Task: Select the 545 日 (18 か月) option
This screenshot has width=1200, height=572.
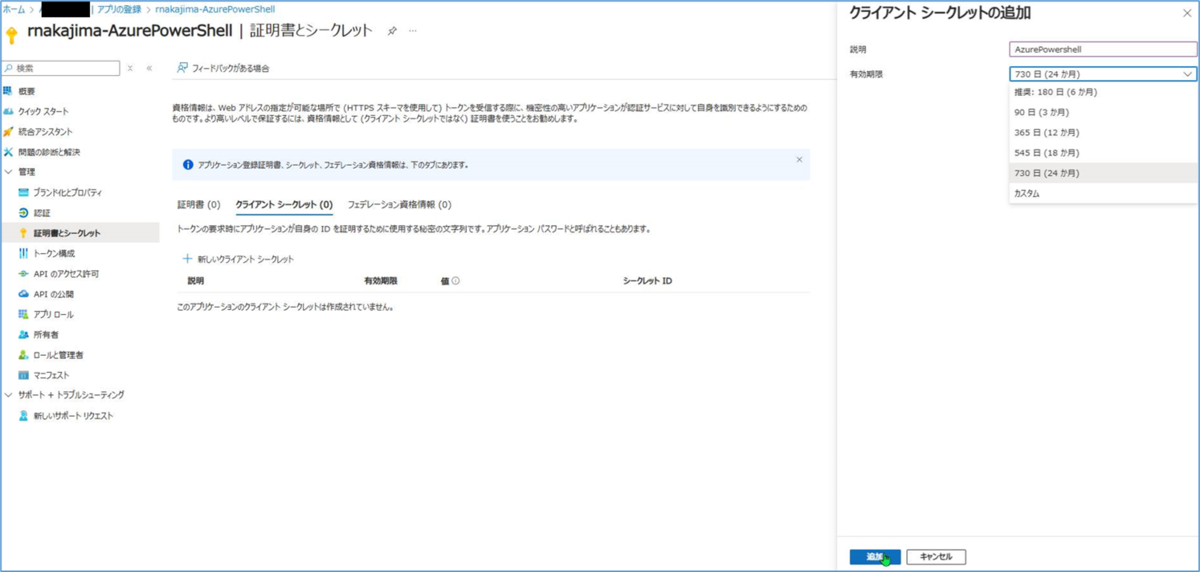Action: [1103, 153]
